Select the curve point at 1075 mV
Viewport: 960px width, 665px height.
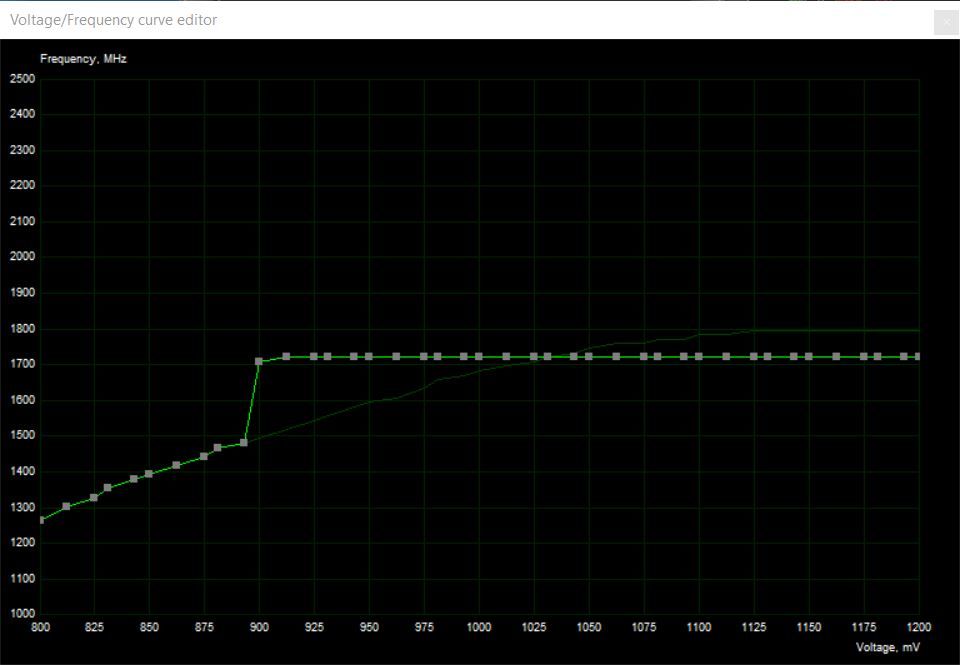click(x=644, y=356)
